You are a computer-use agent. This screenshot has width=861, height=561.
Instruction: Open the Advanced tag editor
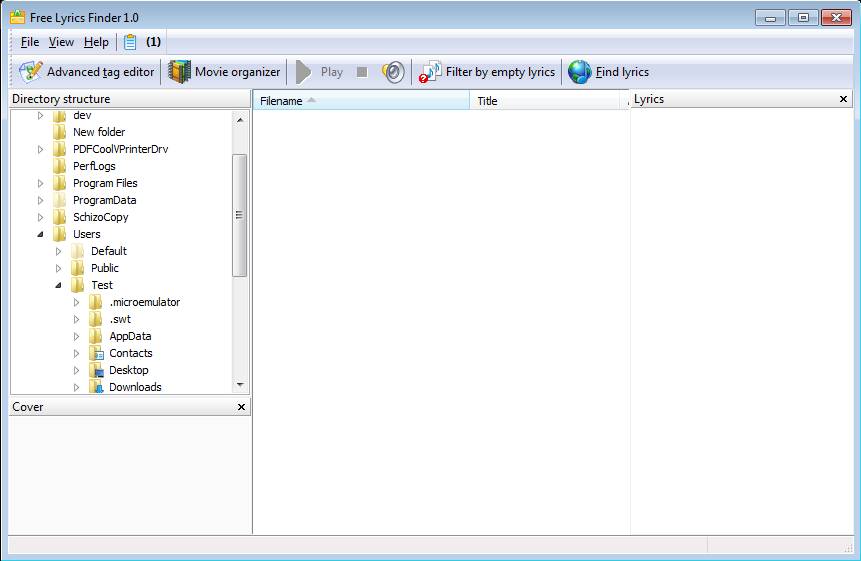point(88,72)
